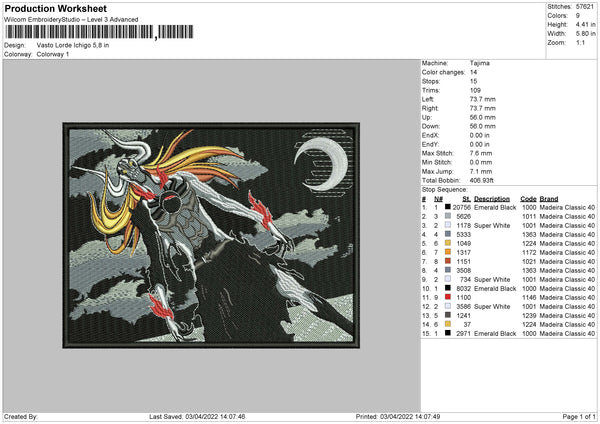
Task: Click the Stops value '15'
Action: (x=473, y=81)
